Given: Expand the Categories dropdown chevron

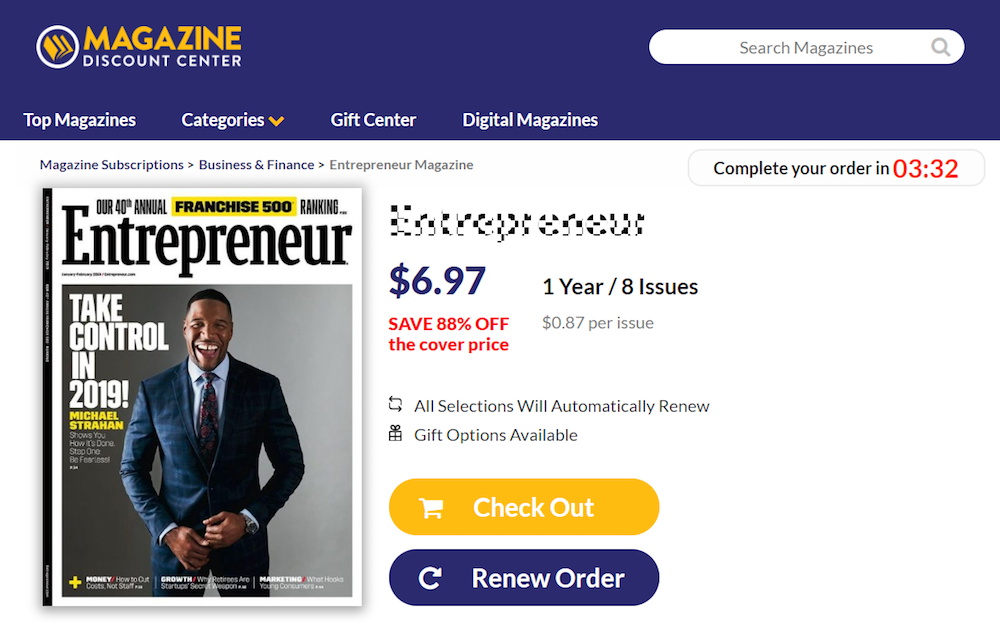Looking at the screenshot, I should point(277,121).
